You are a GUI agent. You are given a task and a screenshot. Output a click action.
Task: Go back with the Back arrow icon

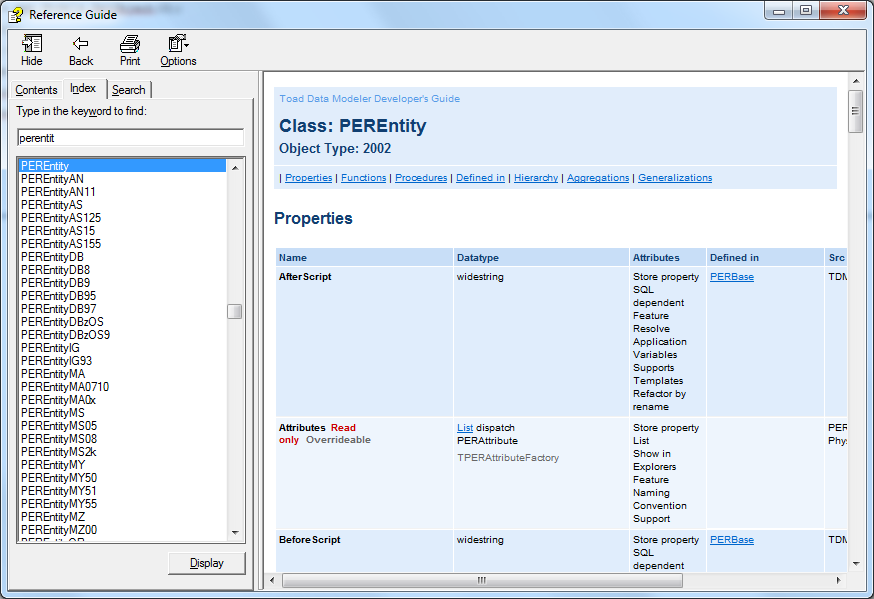click(81, 43)
